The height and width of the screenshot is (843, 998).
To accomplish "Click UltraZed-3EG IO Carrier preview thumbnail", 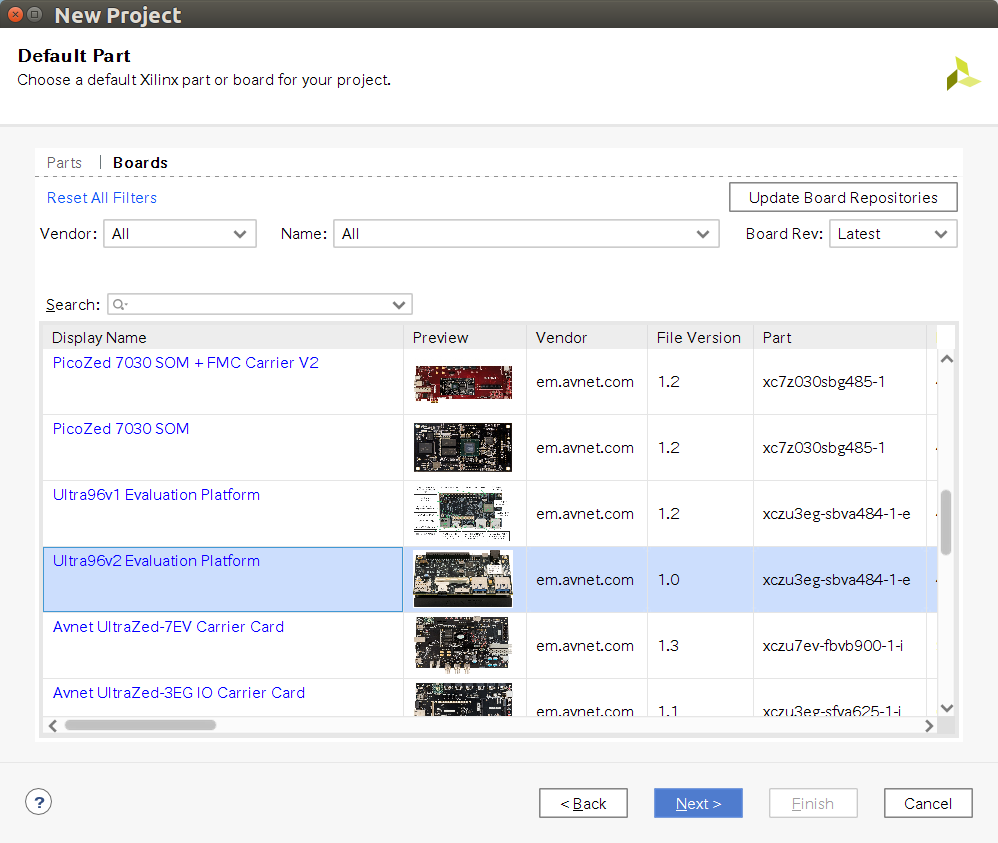I will click(x=463, y=700).
